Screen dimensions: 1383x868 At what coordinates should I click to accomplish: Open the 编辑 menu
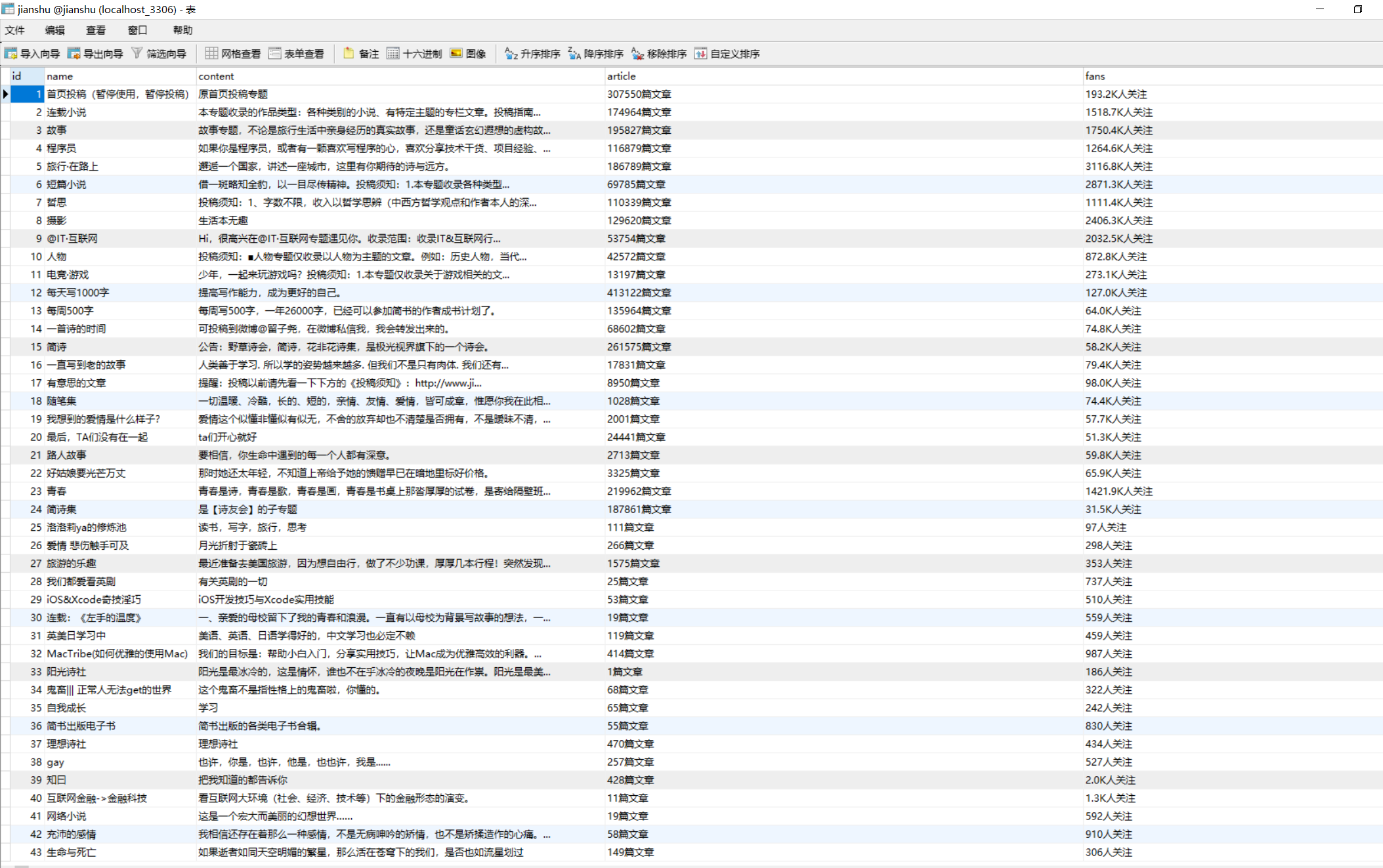click(x=55, y=30)
